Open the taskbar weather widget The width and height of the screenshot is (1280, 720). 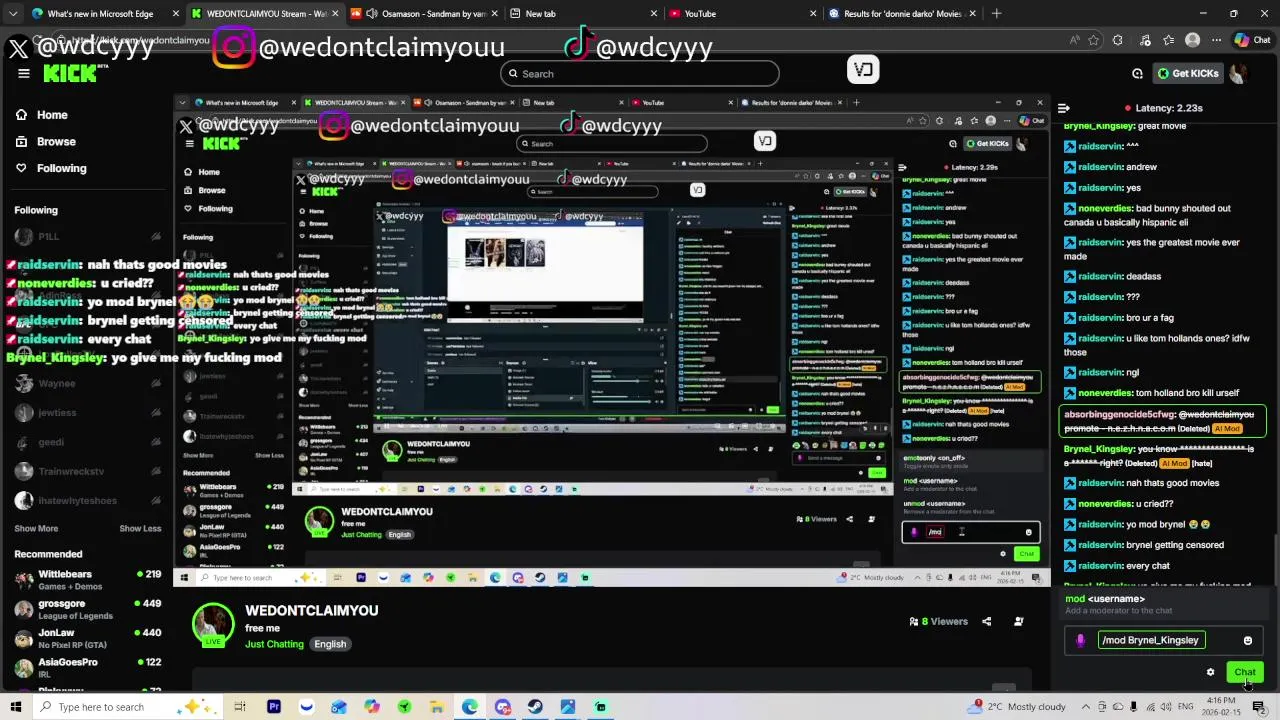1018,707
